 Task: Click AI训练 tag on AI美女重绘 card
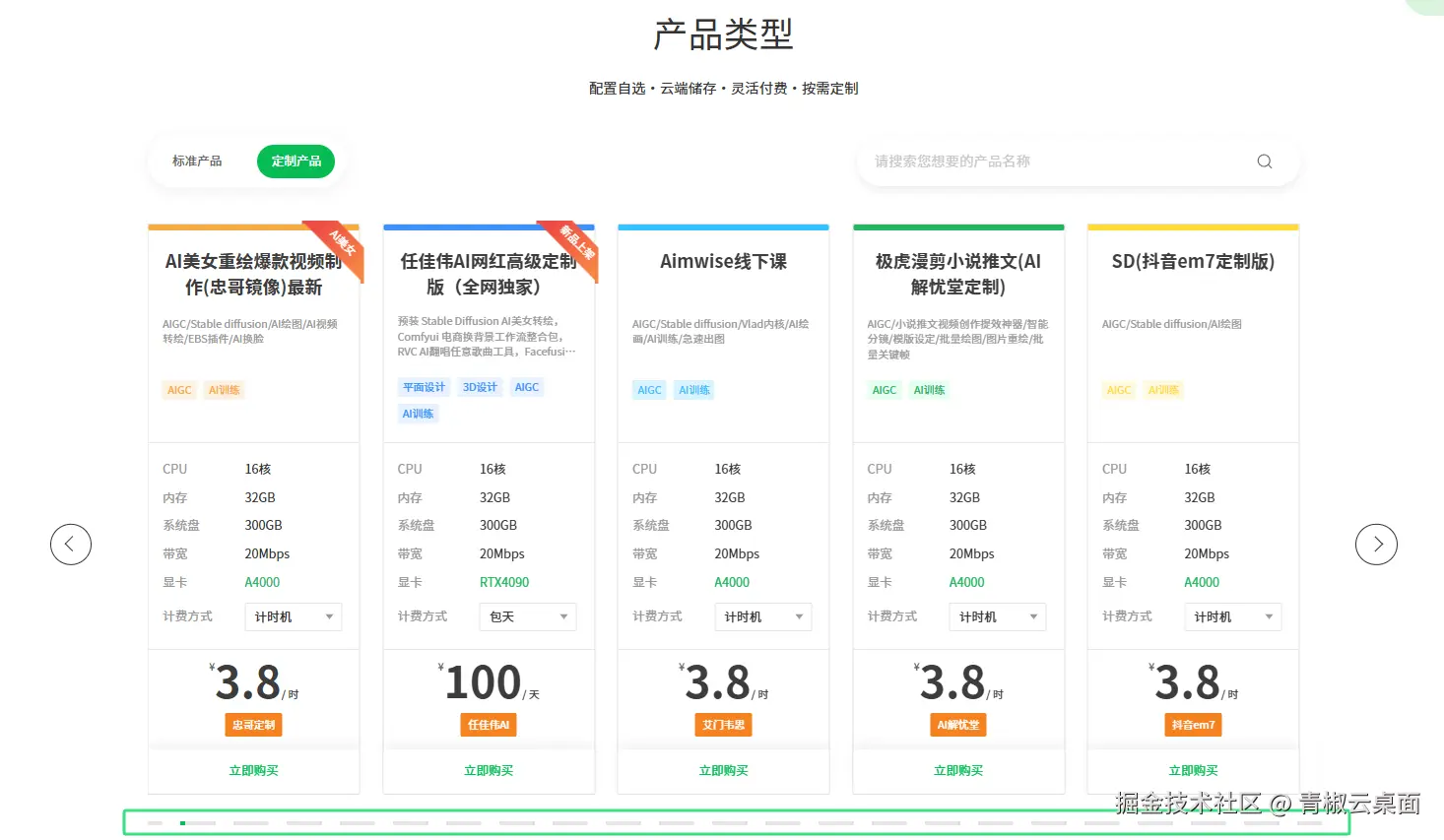[225, 390]
